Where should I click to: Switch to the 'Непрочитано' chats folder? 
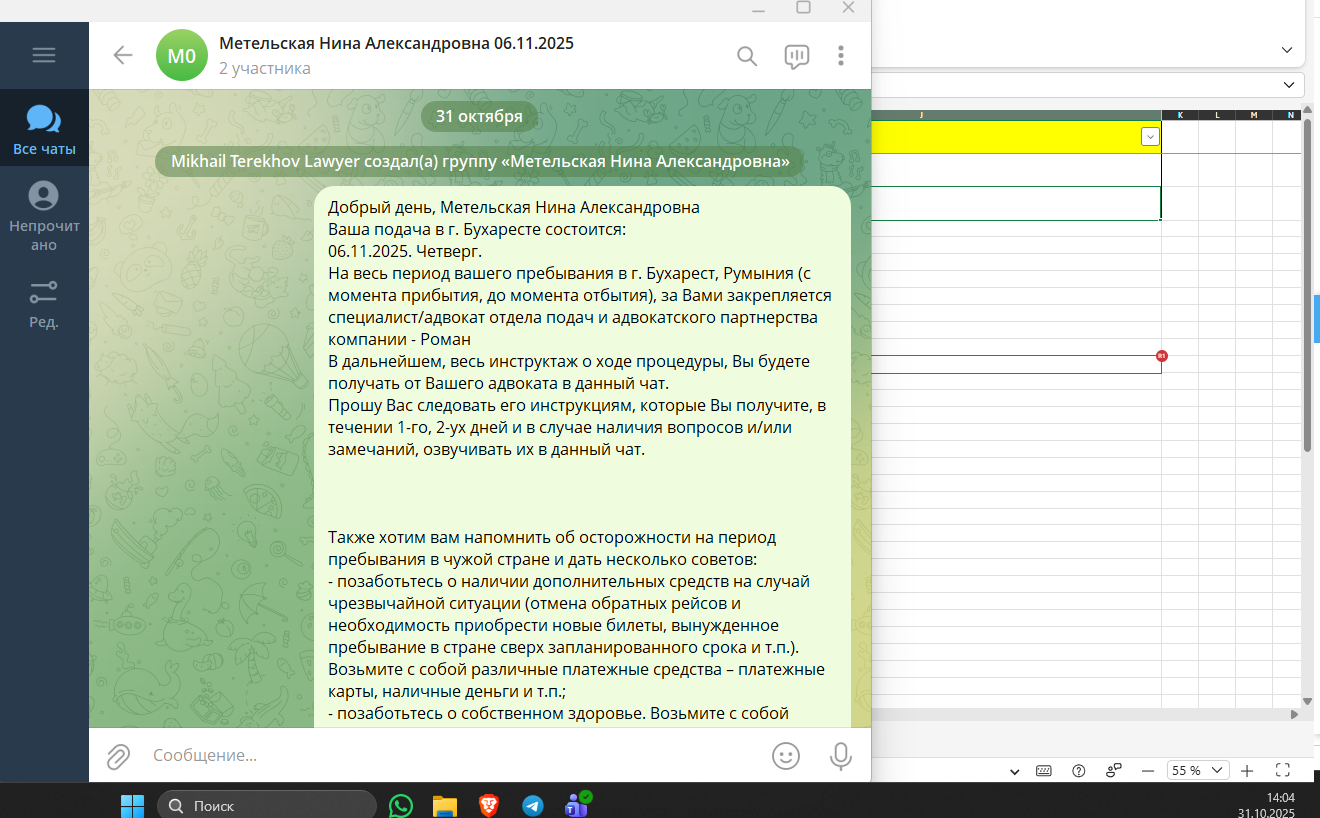pyautogui.click(x=44, y=217)
